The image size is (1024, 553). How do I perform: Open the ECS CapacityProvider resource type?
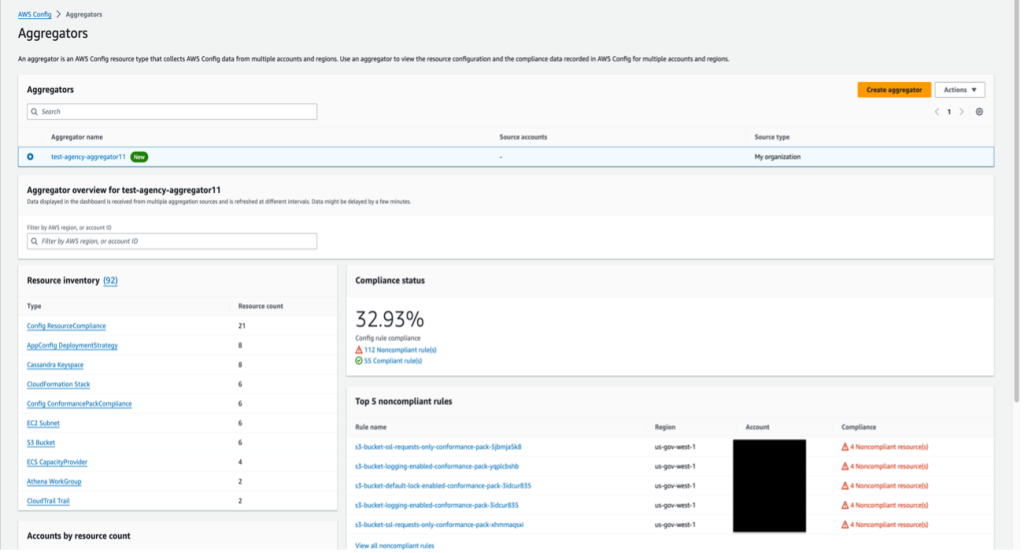click(x=57, y=462)
